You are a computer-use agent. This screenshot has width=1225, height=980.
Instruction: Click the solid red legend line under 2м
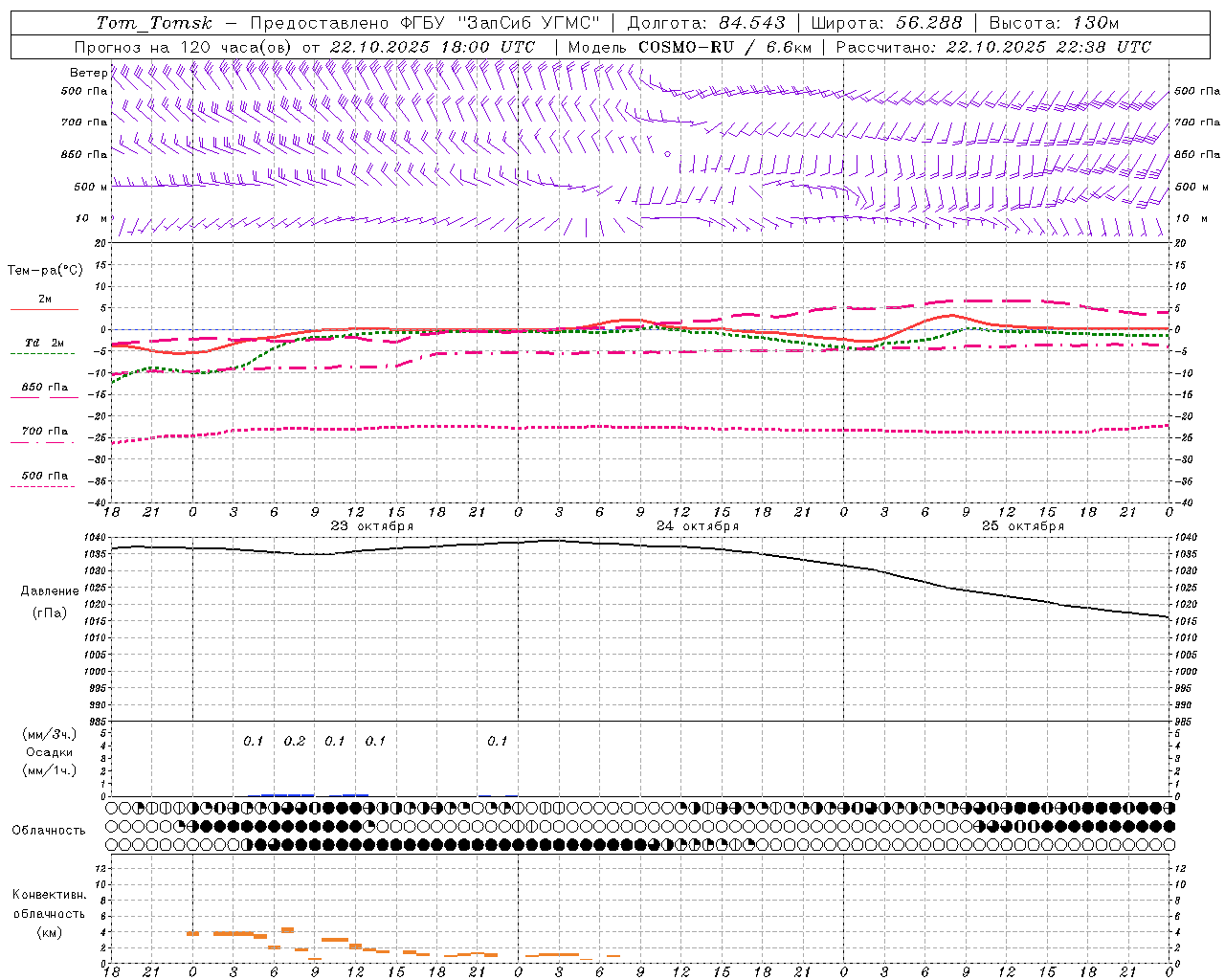tap(44, 309)
